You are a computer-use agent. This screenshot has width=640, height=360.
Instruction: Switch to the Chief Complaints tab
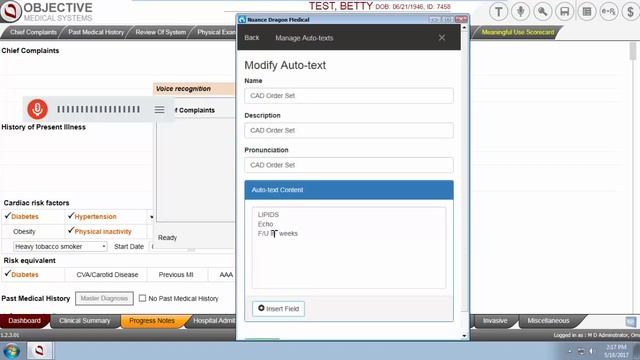pos(33,32)
